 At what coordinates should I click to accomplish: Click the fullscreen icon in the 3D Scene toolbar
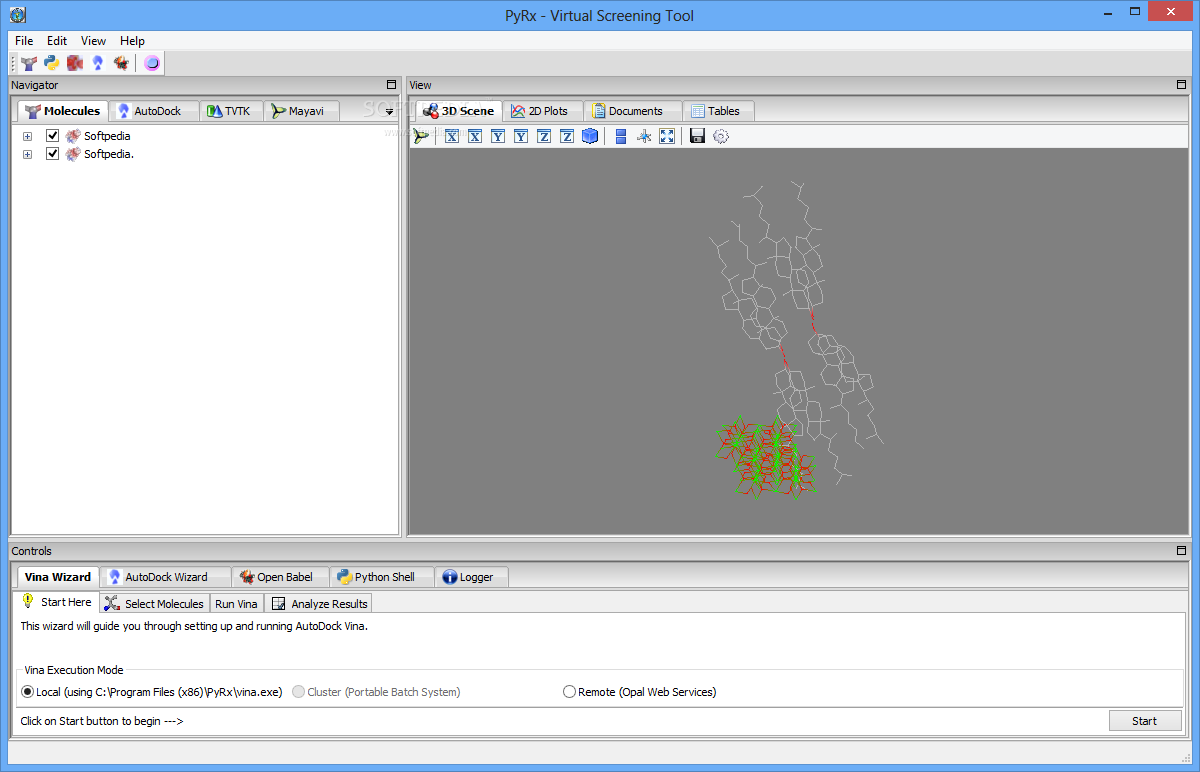(x=666, y=136)
